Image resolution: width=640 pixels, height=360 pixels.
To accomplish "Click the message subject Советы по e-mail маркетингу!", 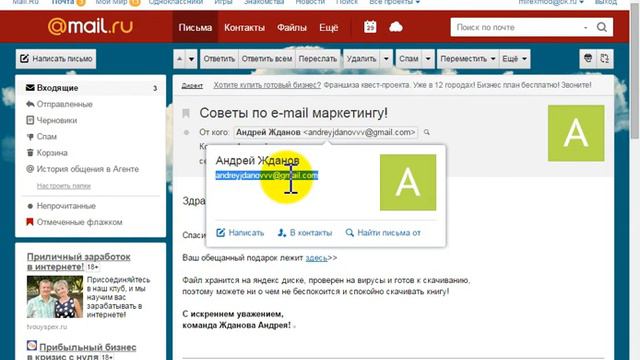I will pyautogui.click(x=293, y=113).
